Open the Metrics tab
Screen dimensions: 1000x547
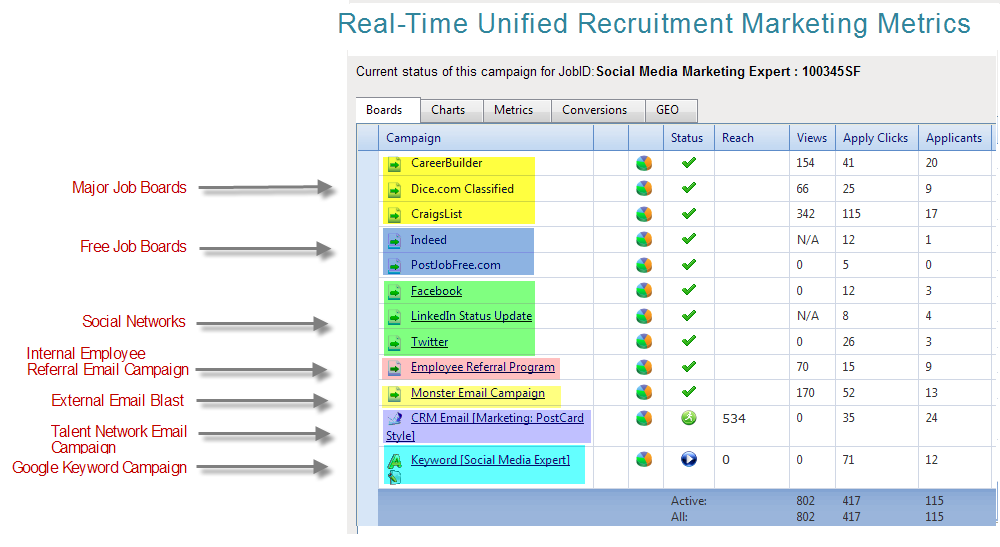coord(517,110)
